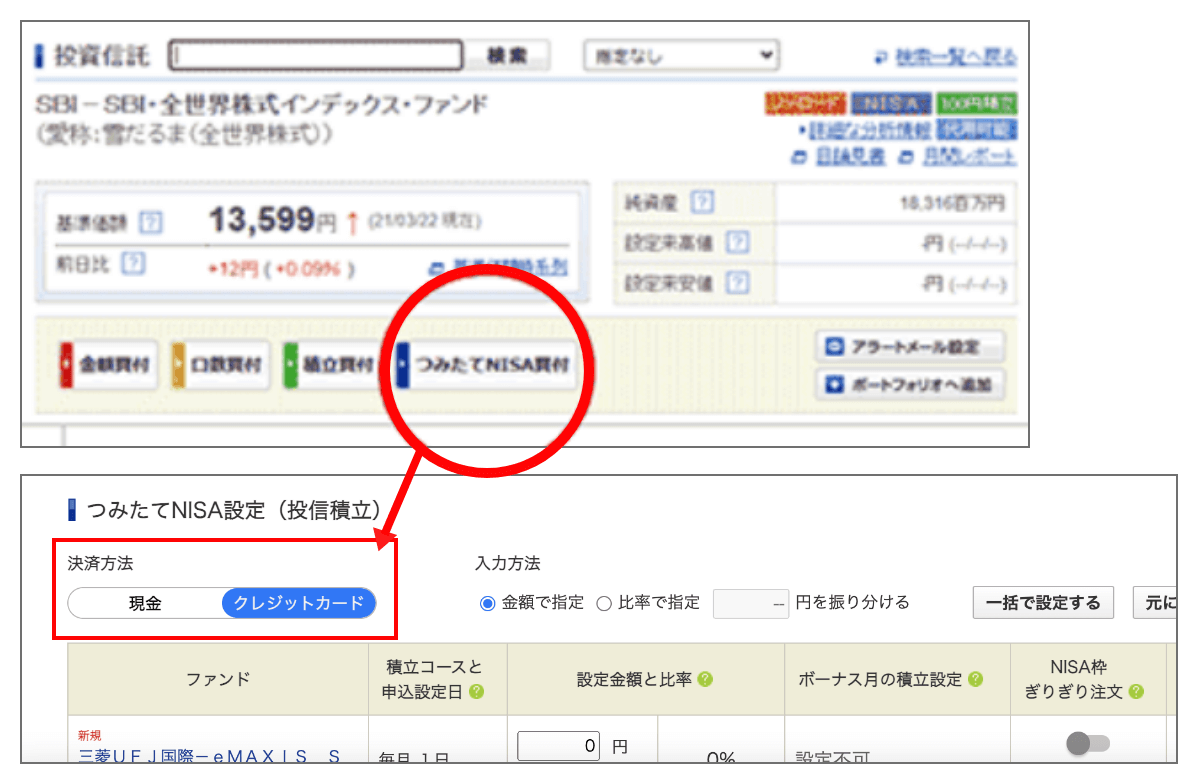Click the 一括で設定する button
This screenshot has height=780, width=1200.
coord(1043,603)
